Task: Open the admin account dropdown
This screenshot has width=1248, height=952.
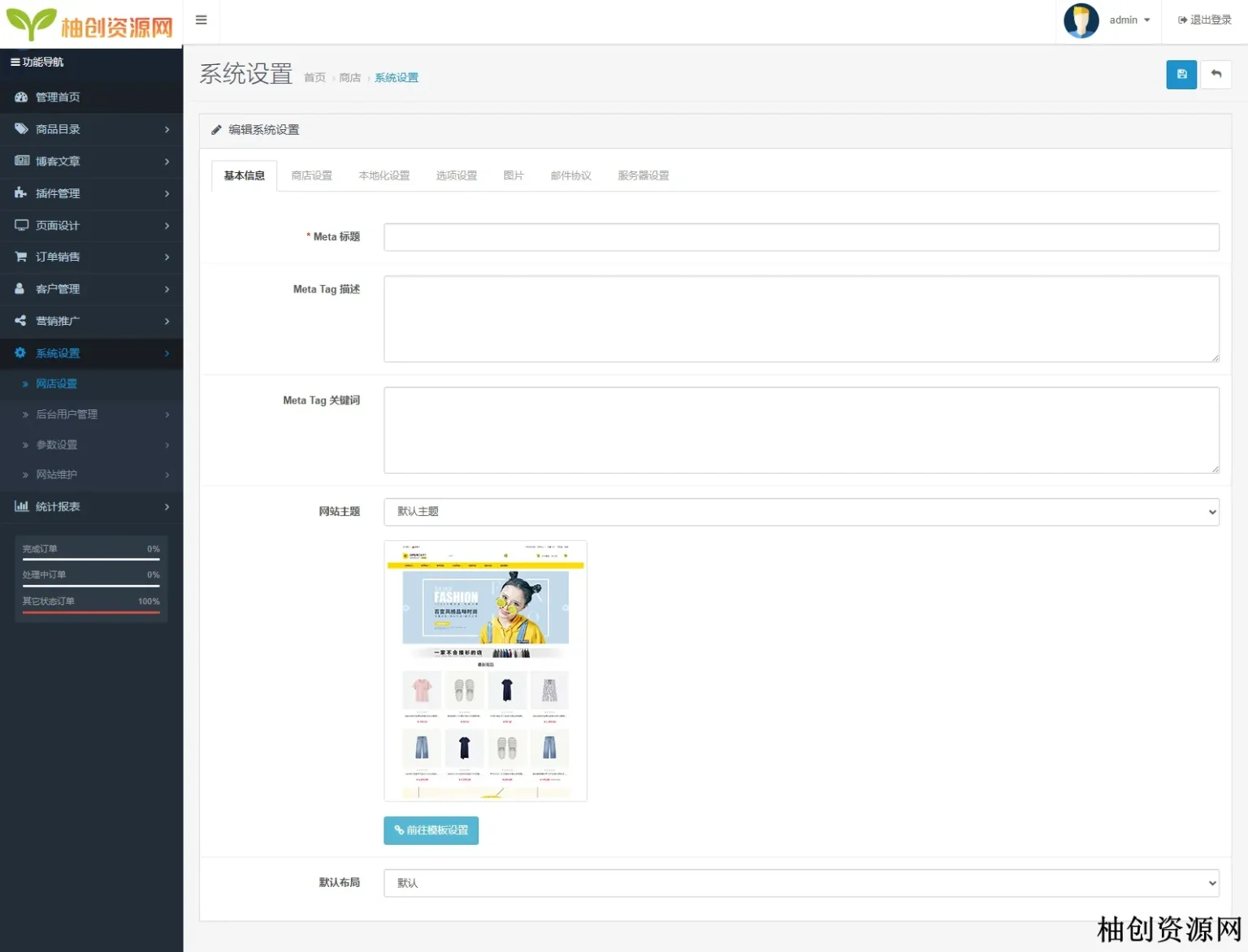Action: coord(1129,20)
